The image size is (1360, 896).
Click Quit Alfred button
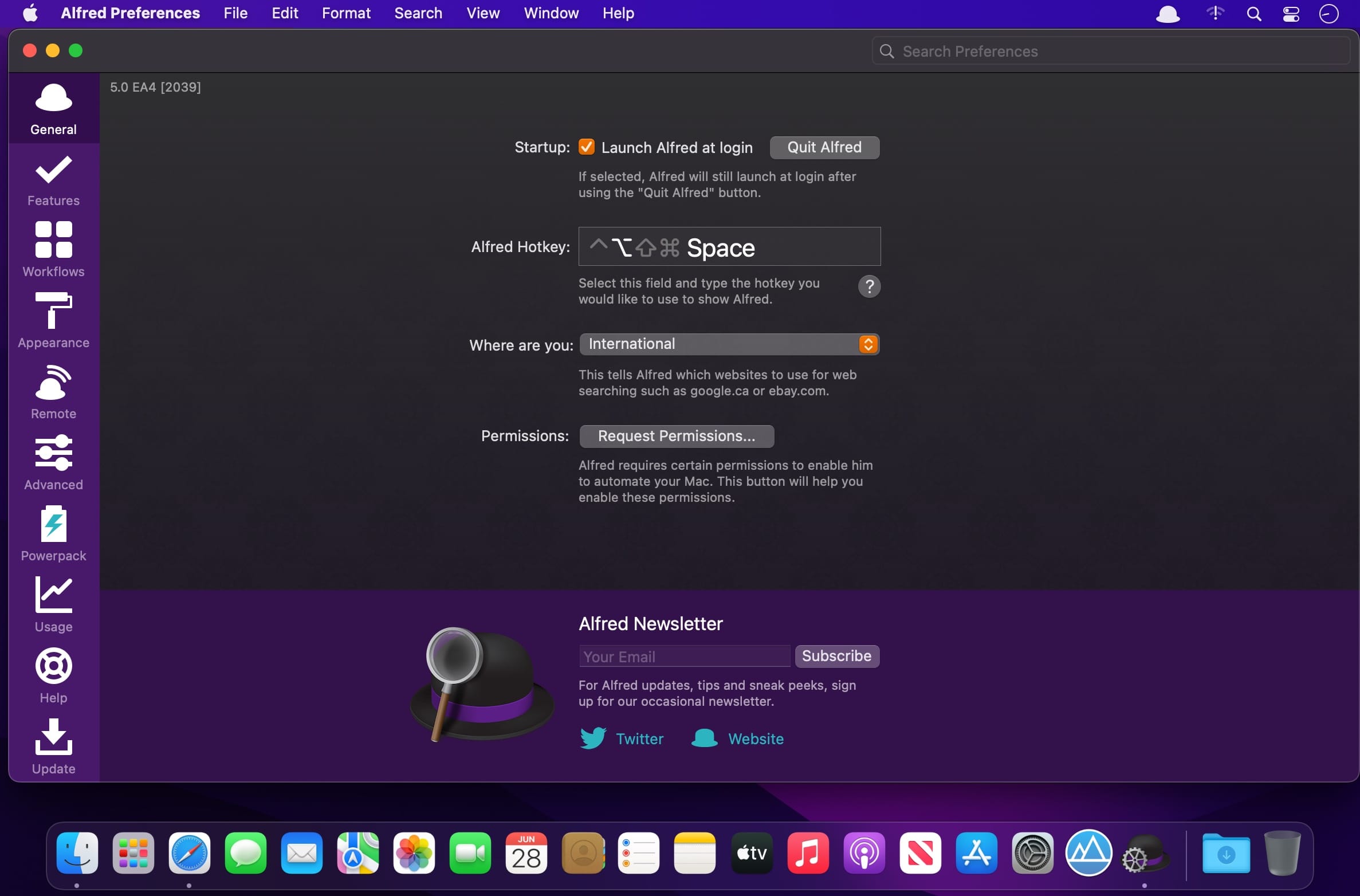coord(824,147)
